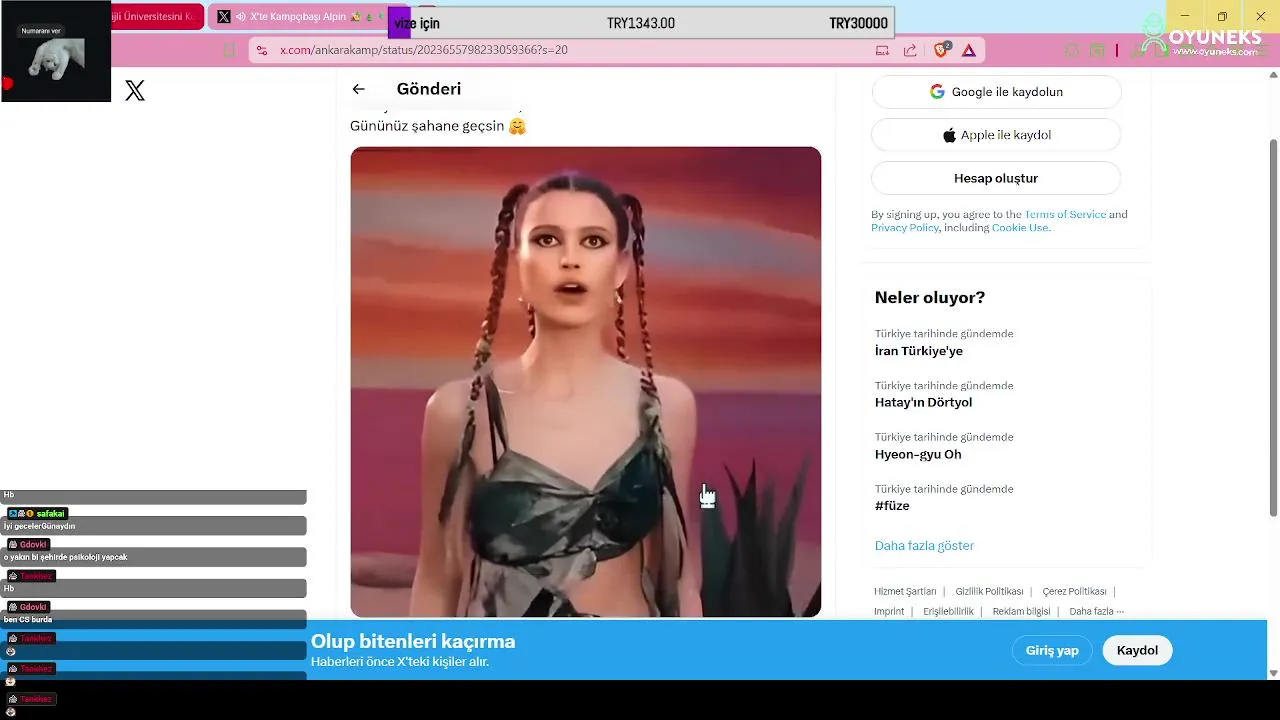Open Çerez Politikası footer link
The height and width of the screenshot is (720, 1280).
click(x=1074, y=592)
